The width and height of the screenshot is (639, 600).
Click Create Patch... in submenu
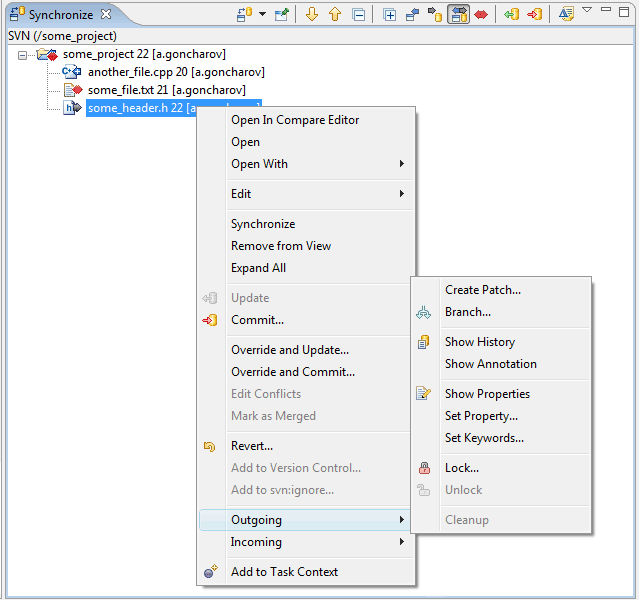[482, 290]
